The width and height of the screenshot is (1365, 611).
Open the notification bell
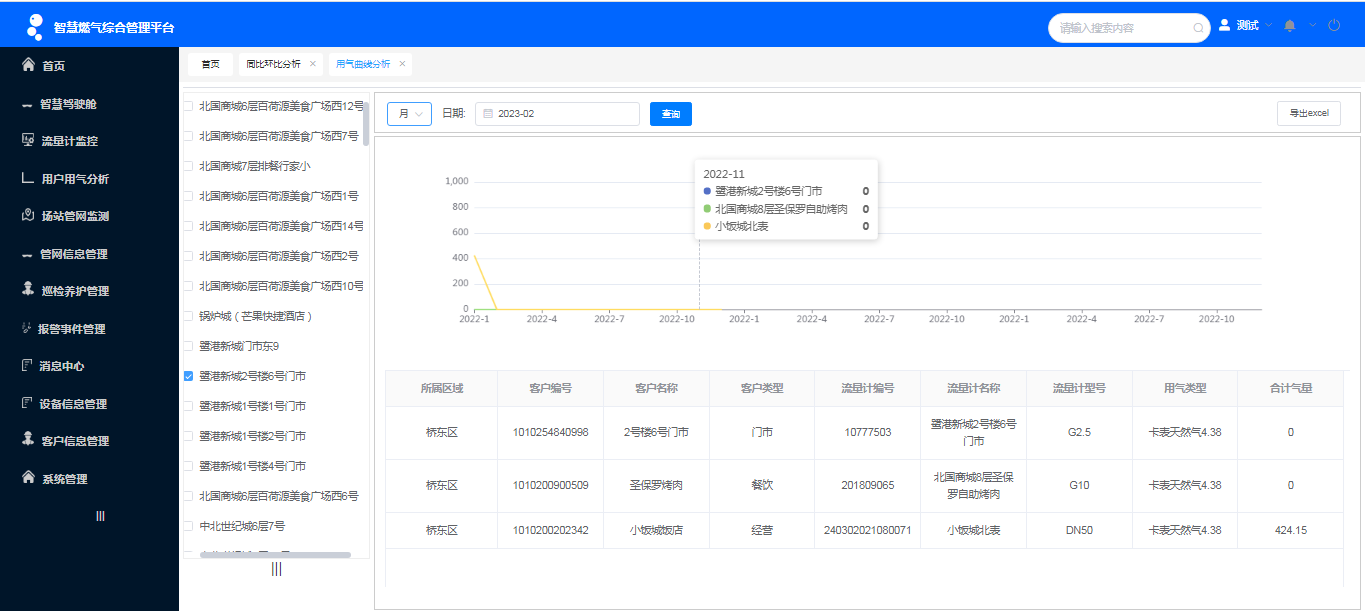(x=1289, y=26)
